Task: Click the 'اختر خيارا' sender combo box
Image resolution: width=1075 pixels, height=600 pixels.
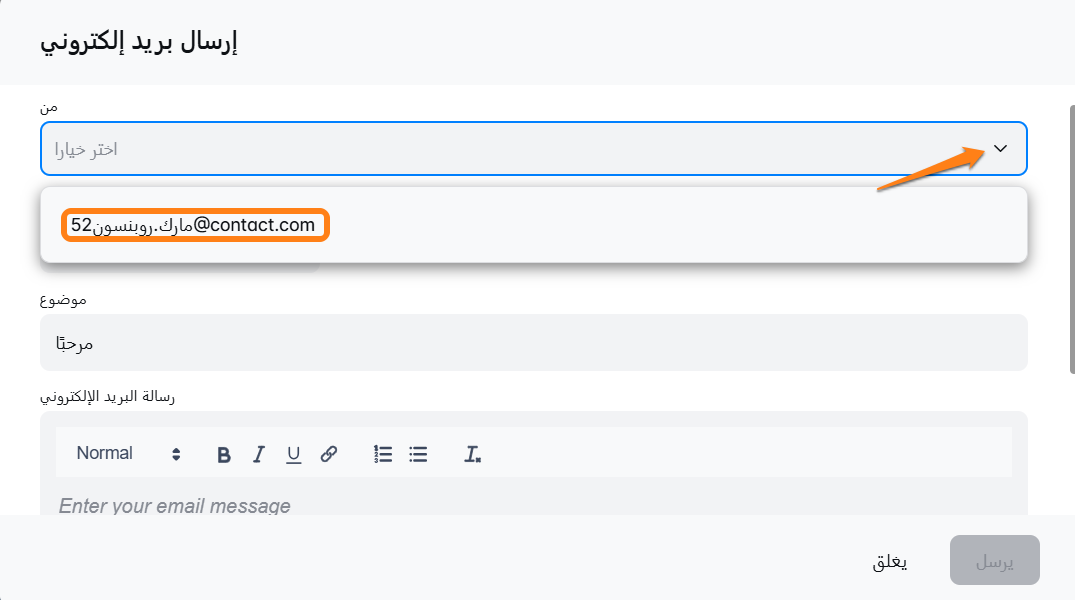Action: (500, 149)
